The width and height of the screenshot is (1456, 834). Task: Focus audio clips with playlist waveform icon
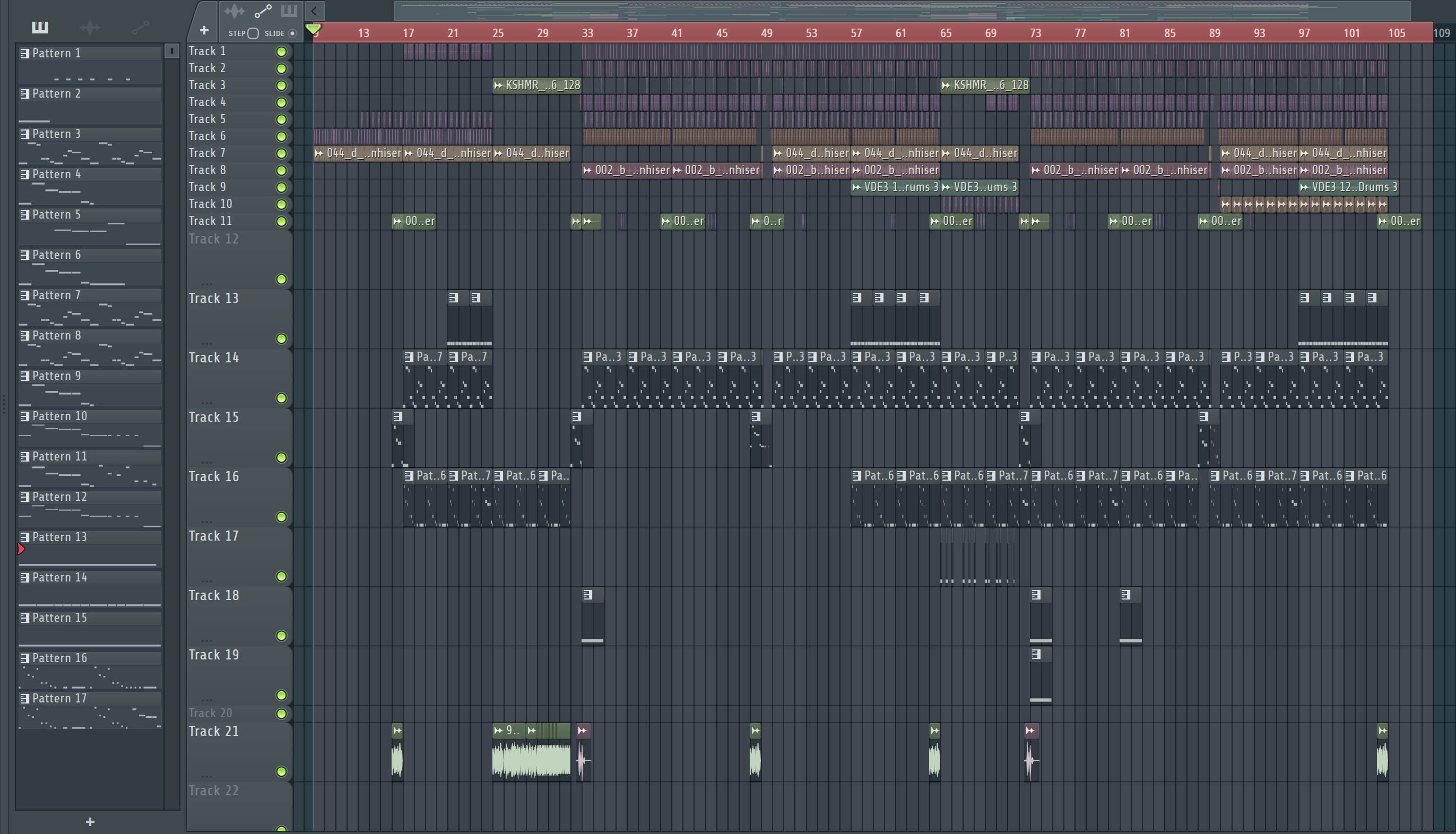[x=235, y=11]
